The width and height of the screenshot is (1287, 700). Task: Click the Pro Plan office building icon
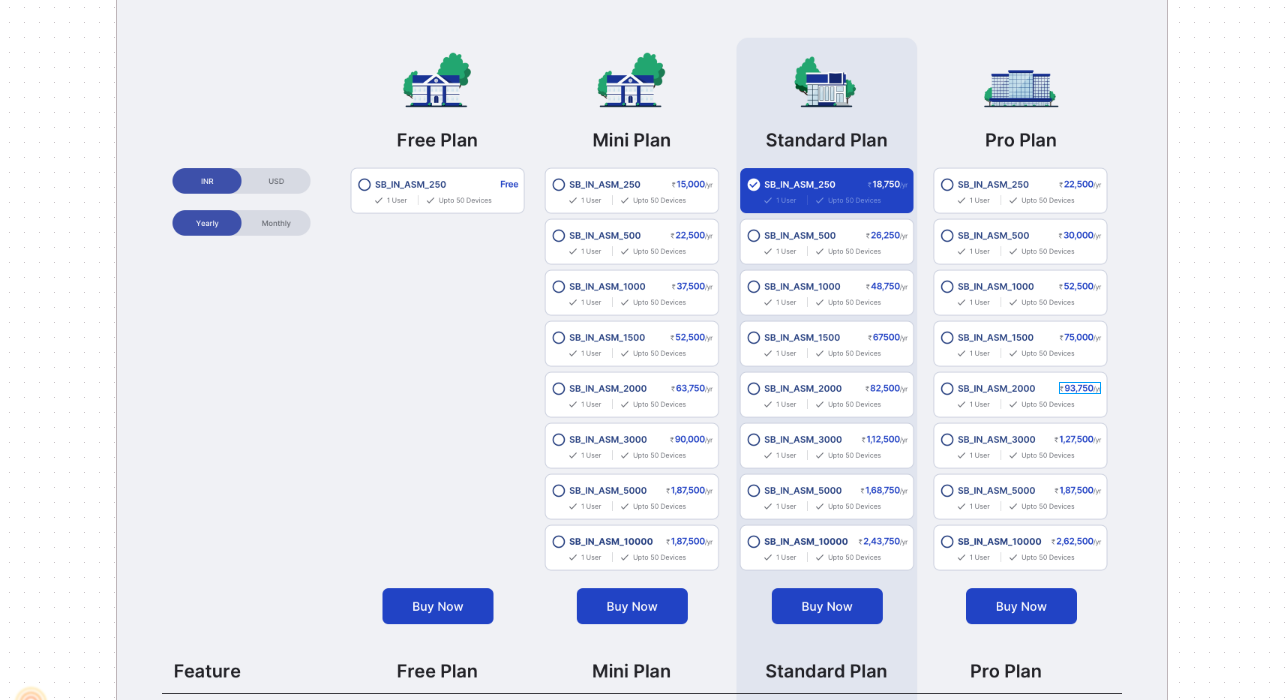[x=1021, y=88]
